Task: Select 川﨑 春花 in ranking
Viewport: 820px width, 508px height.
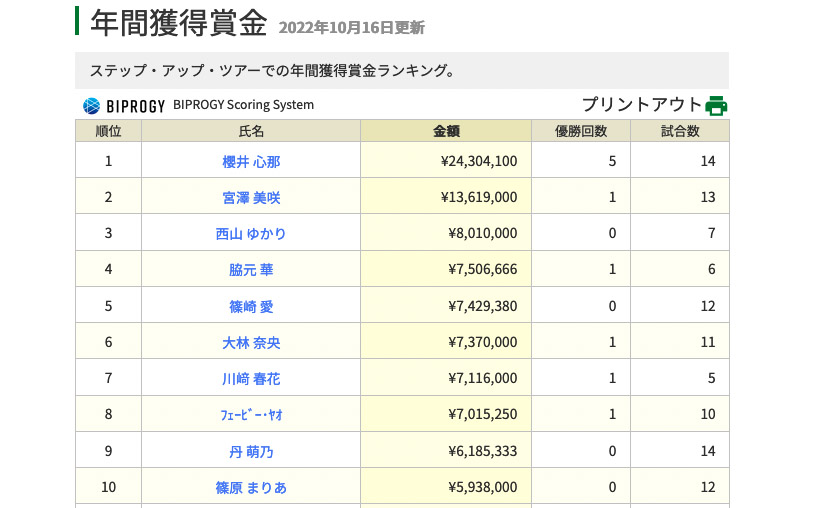Action: (x=251, y=378)
